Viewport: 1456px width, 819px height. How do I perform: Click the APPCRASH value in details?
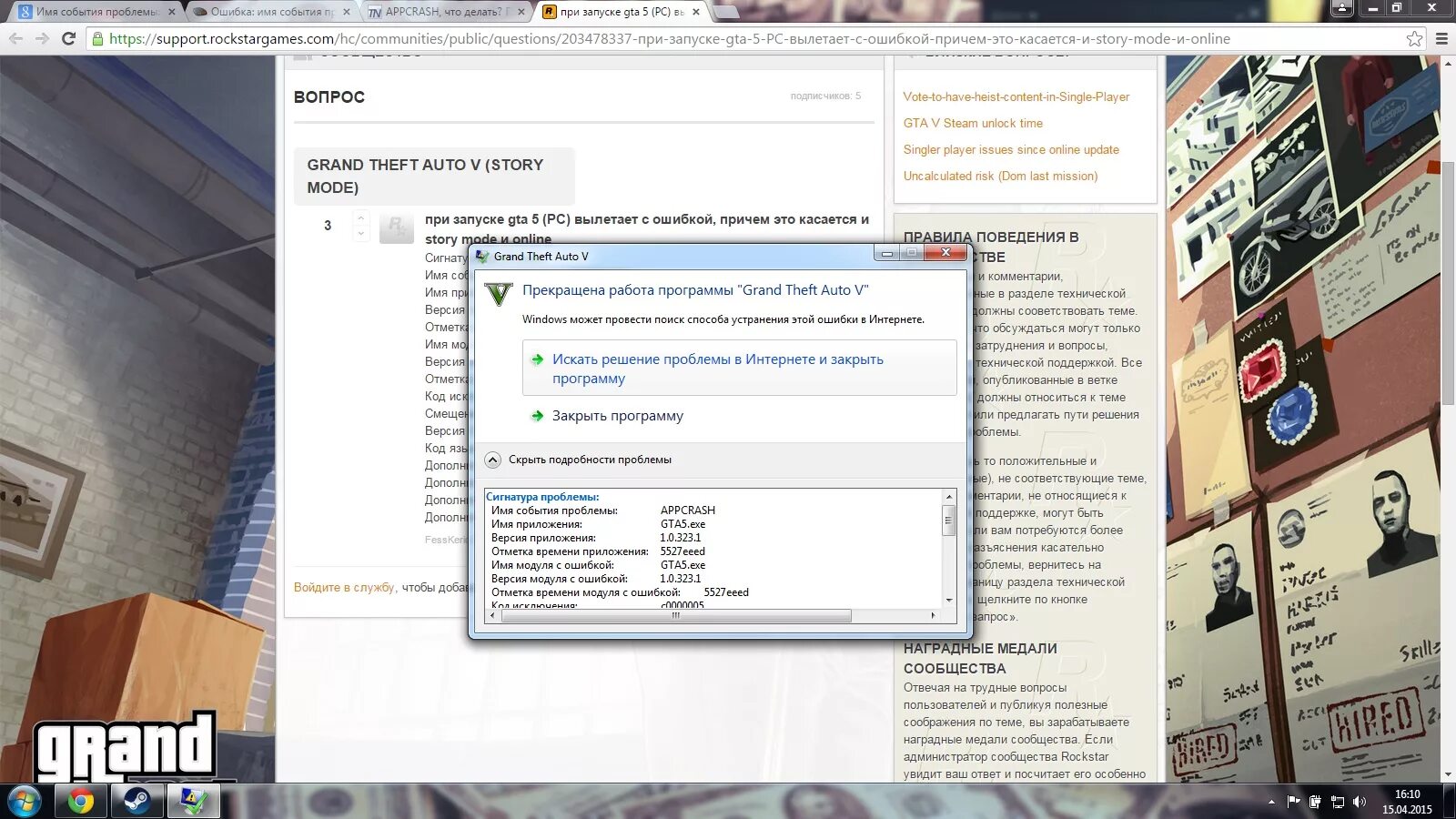[x=687, y=511]
